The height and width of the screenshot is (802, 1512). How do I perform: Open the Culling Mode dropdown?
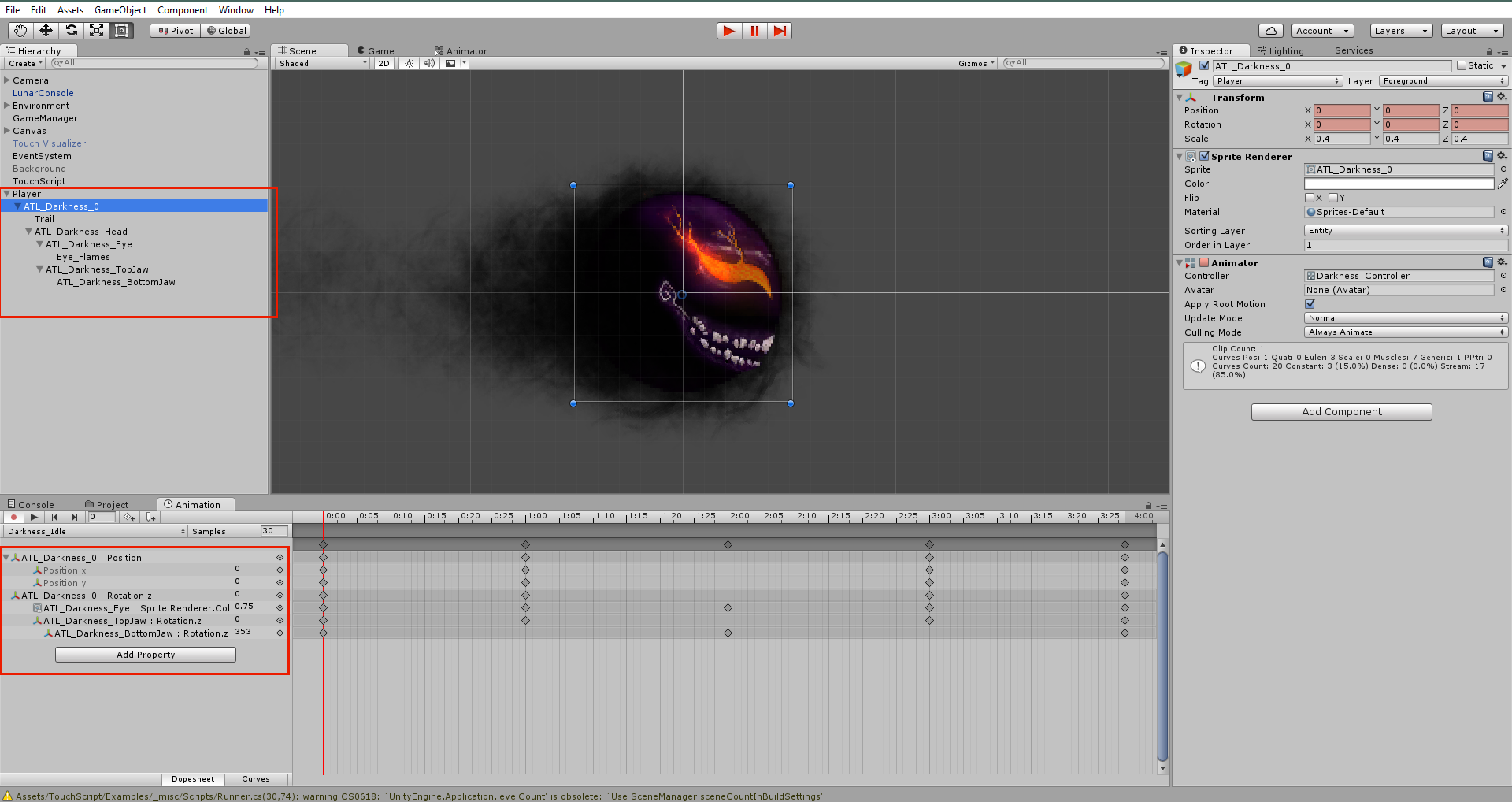pyautogui.click(x=1406, y=332)
